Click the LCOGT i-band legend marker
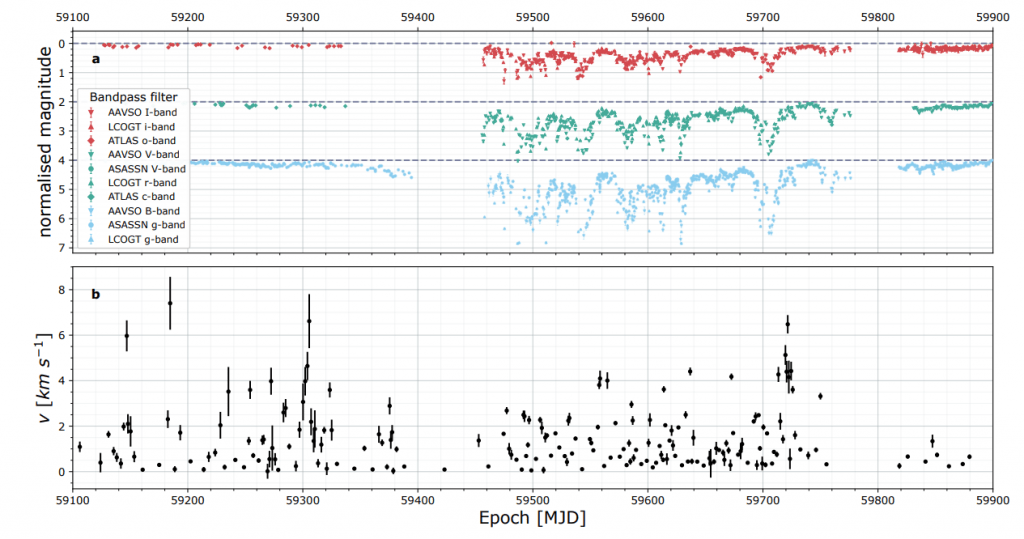 (x=91, y=127)
